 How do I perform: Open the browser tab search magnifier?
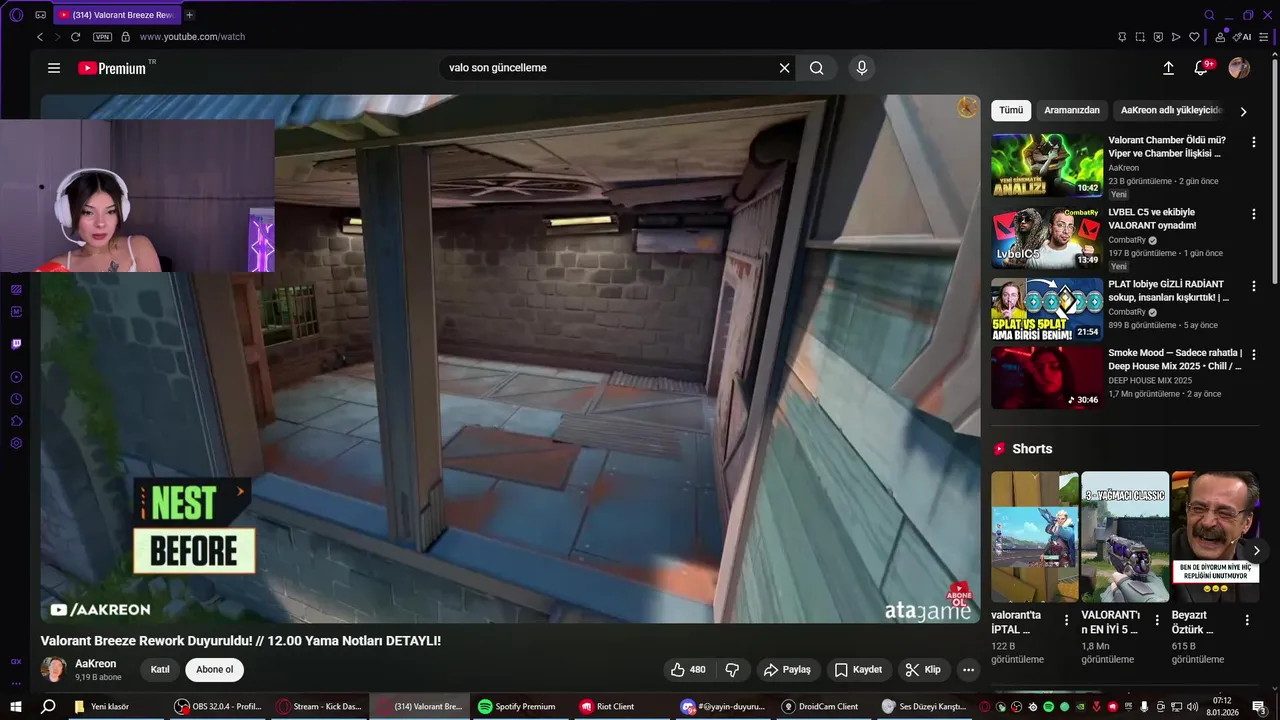tap(1209, 15)
